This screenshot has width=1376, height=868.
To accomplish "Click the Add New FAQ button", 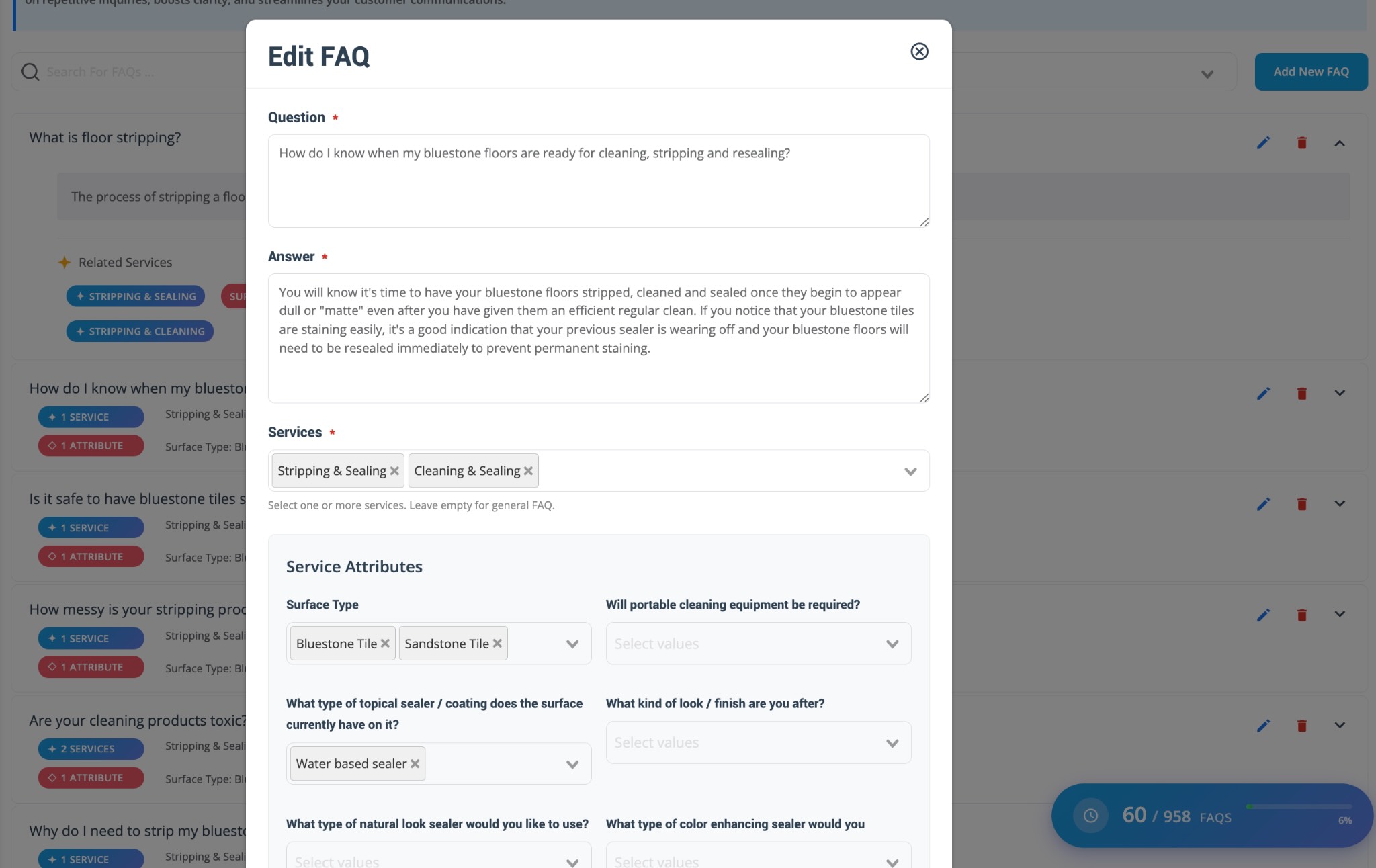I will tap(1309, 71).
